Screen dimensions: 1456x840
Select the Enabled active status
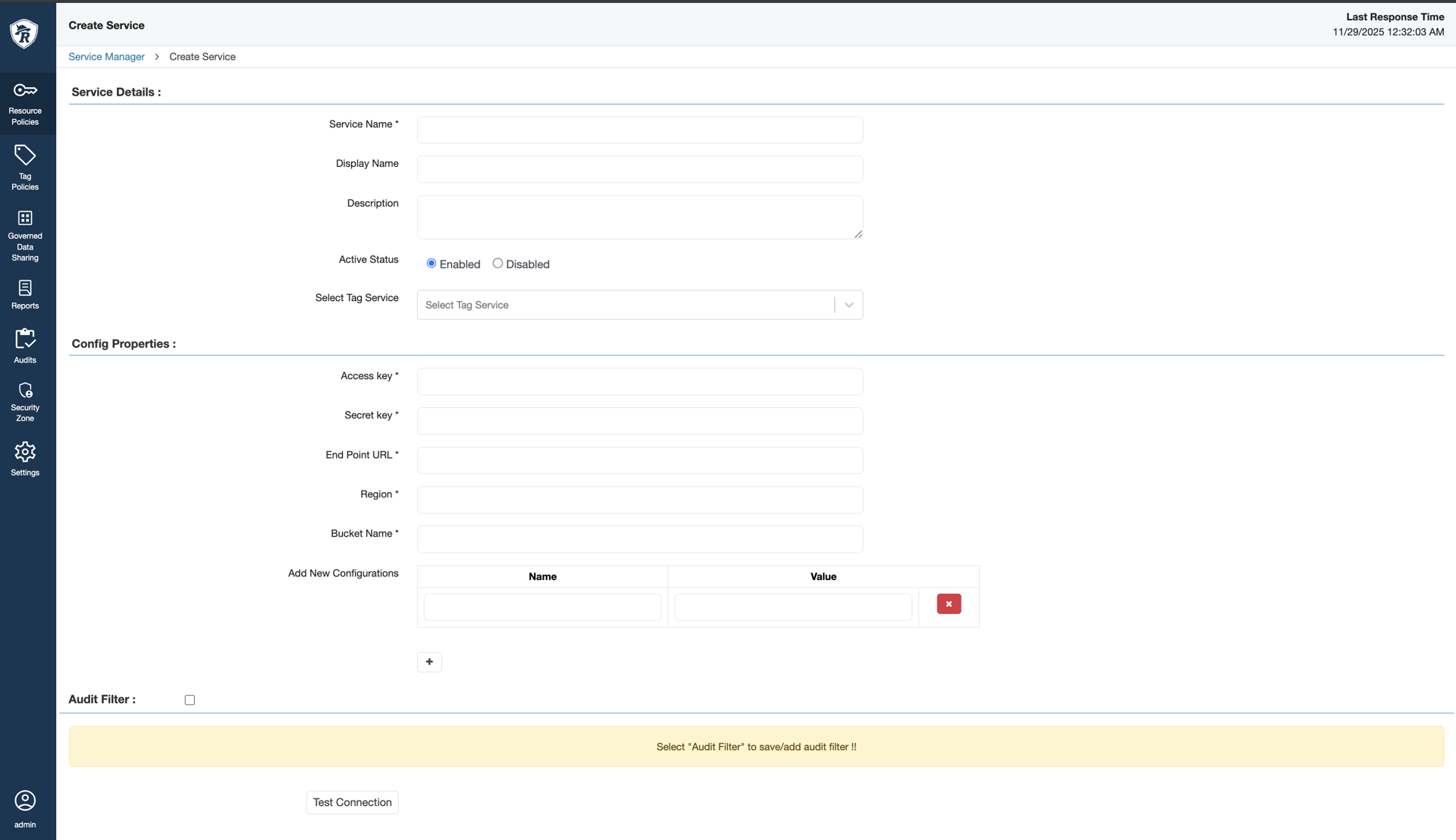[431, 263]
